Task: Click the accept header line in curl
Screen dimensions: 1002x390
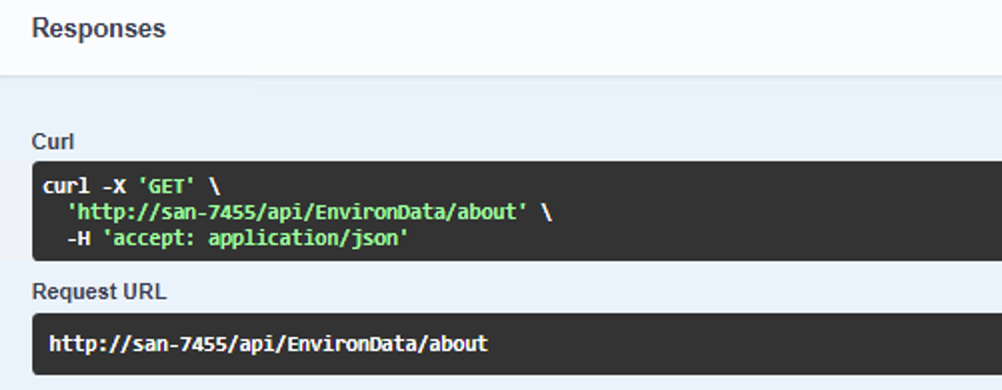Action: [237, 238]
